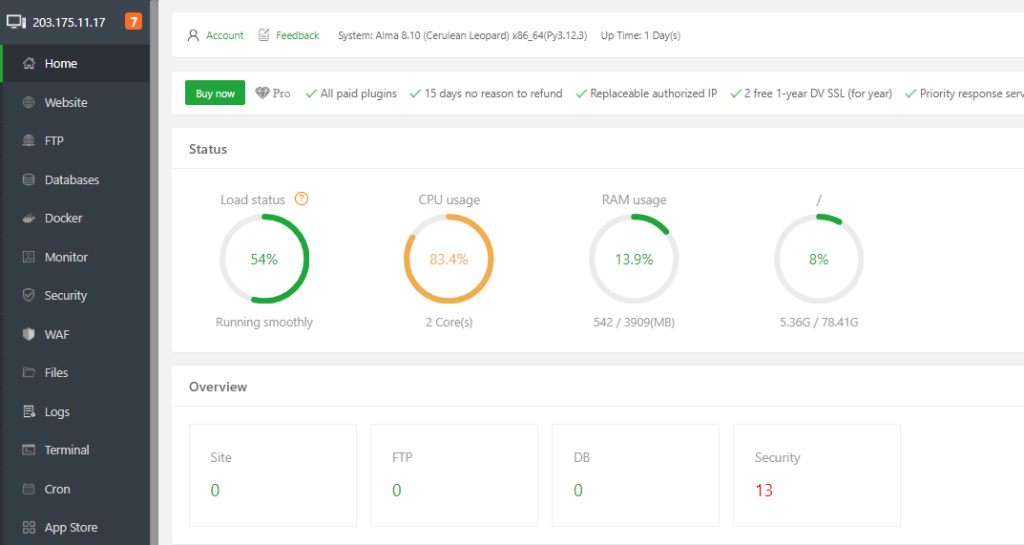Screen dimensions: 1024x545
Task: Open the Security menu label in sidebar
Action: tap(65, 296)
